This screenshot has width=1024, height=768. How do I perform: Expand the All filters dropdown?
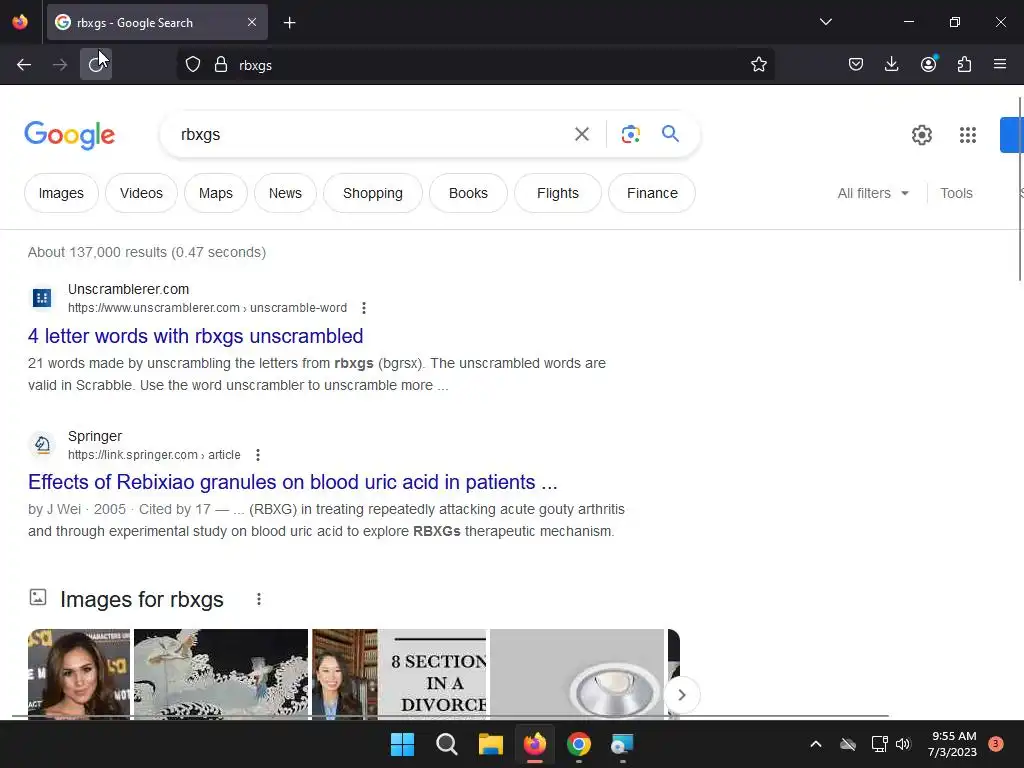coord(873,193)
